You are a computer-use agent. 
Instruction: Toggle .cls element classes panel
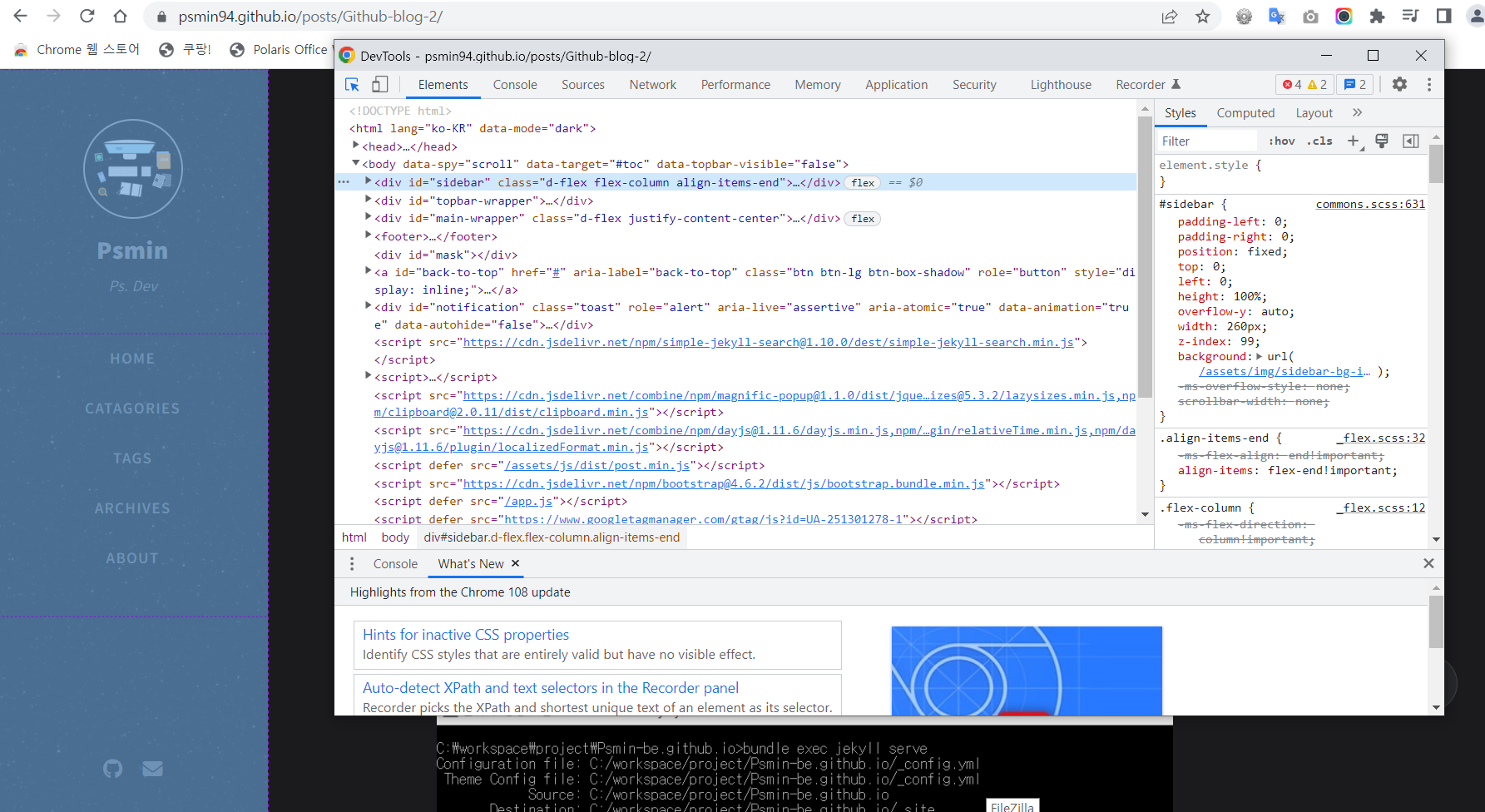coord(1319,141)
